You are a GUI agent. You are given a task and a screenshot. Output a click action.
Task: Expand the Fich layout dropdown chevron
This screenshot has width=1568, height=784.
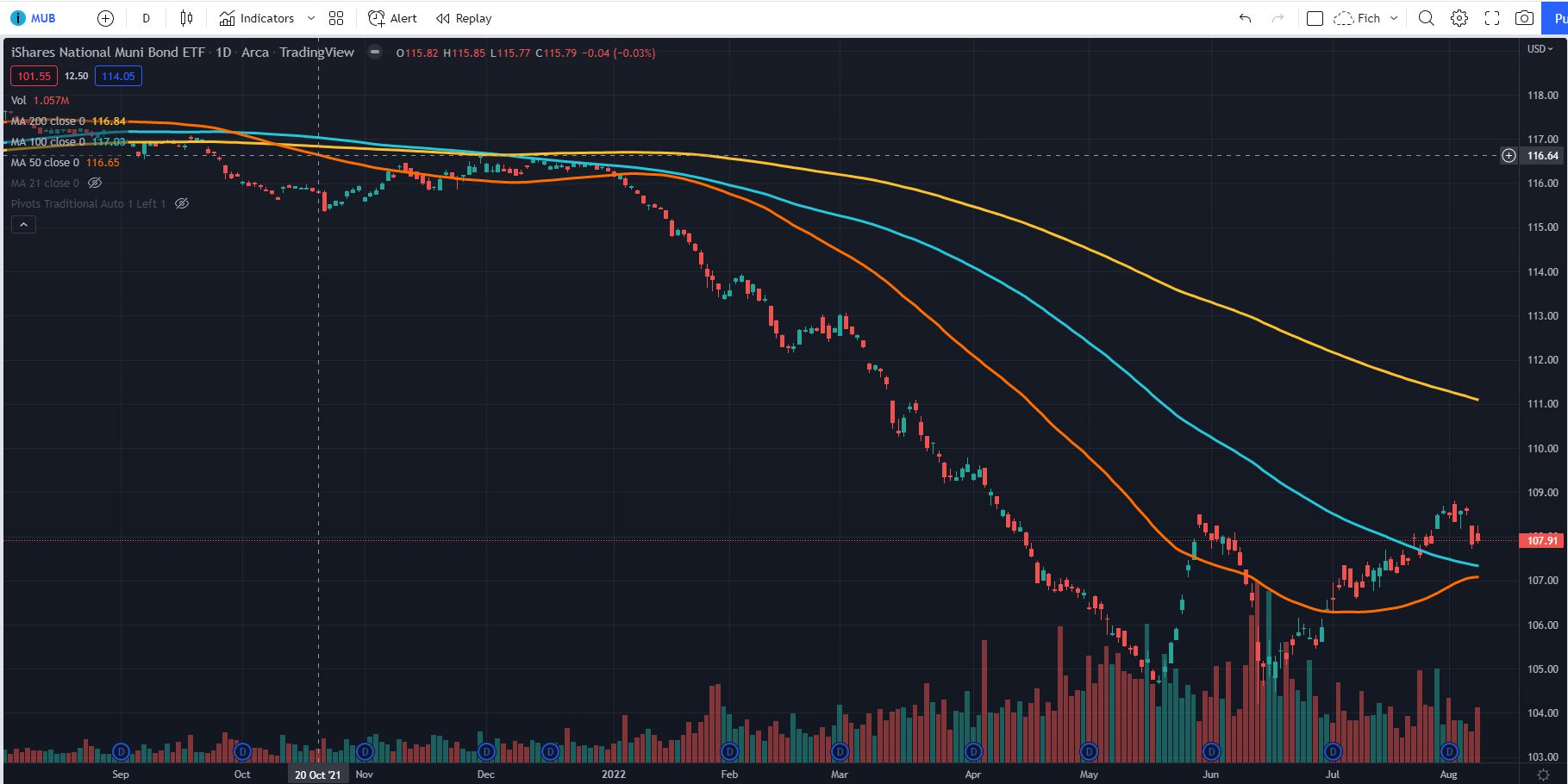tap(1394, 18)
